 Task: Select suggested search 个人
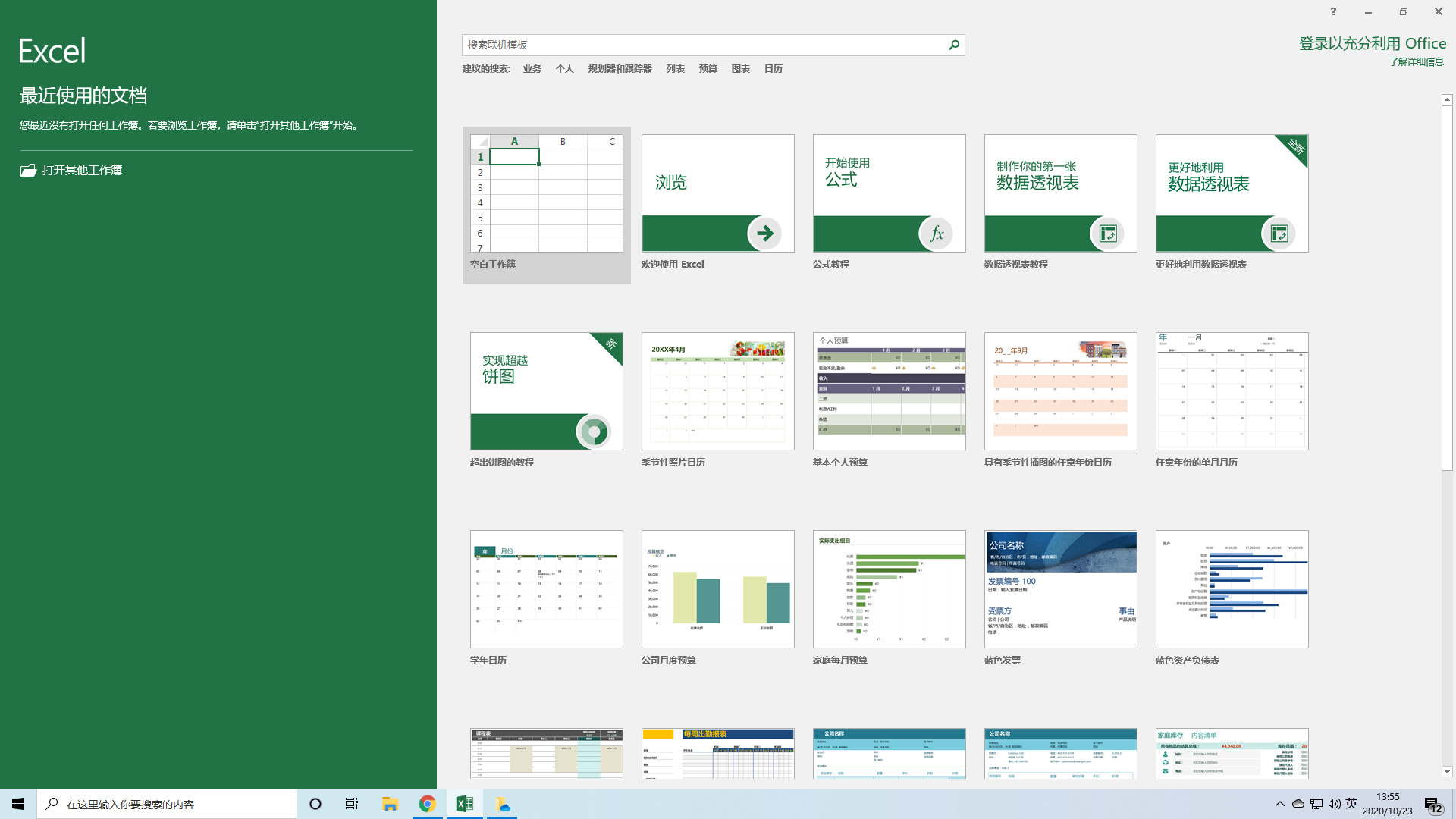click(565, 69)
